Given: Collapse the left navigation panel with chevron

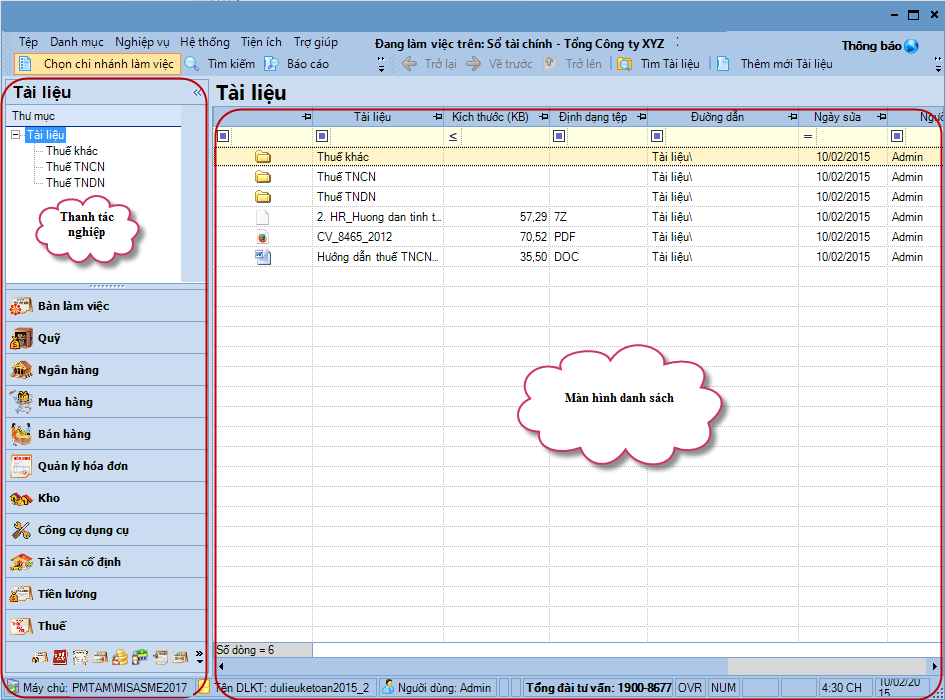Looking at the screenshot, I should (197, 93).
